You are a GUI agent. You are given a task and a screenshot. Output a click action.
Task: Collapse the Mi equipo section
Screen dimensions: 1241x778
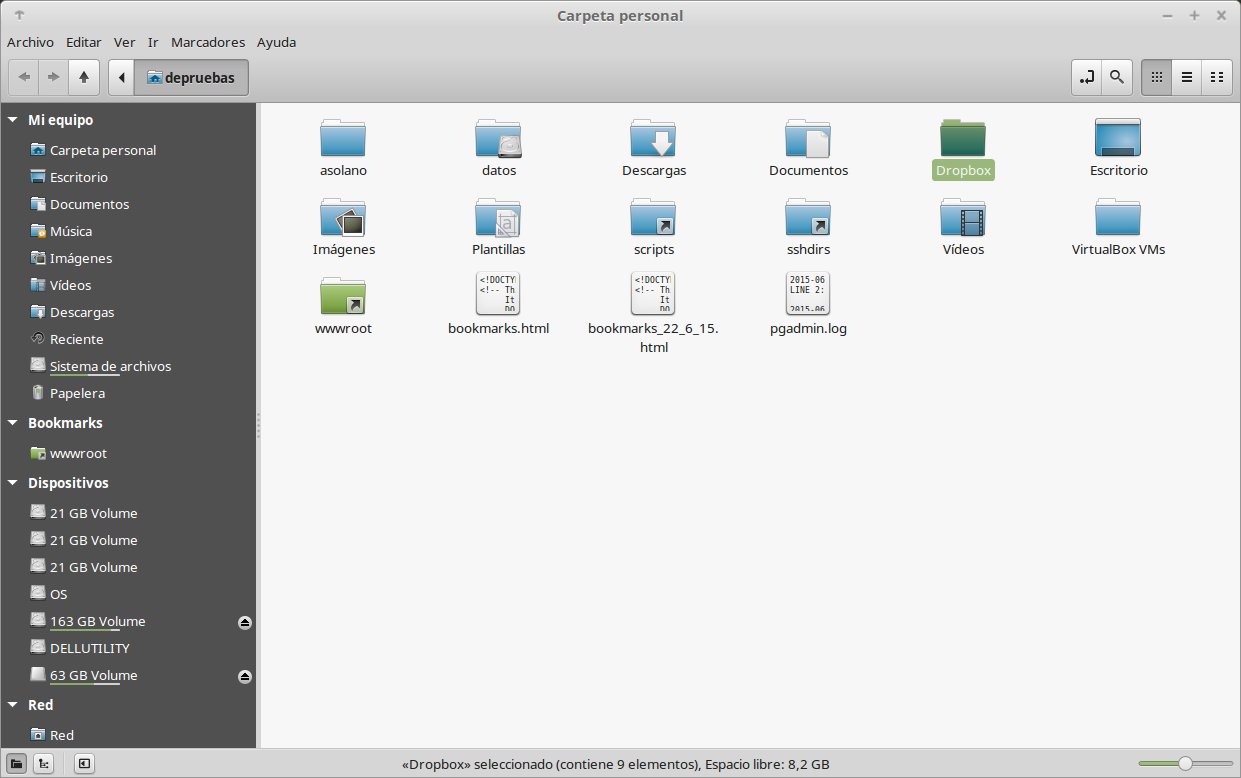click(13, 119)
